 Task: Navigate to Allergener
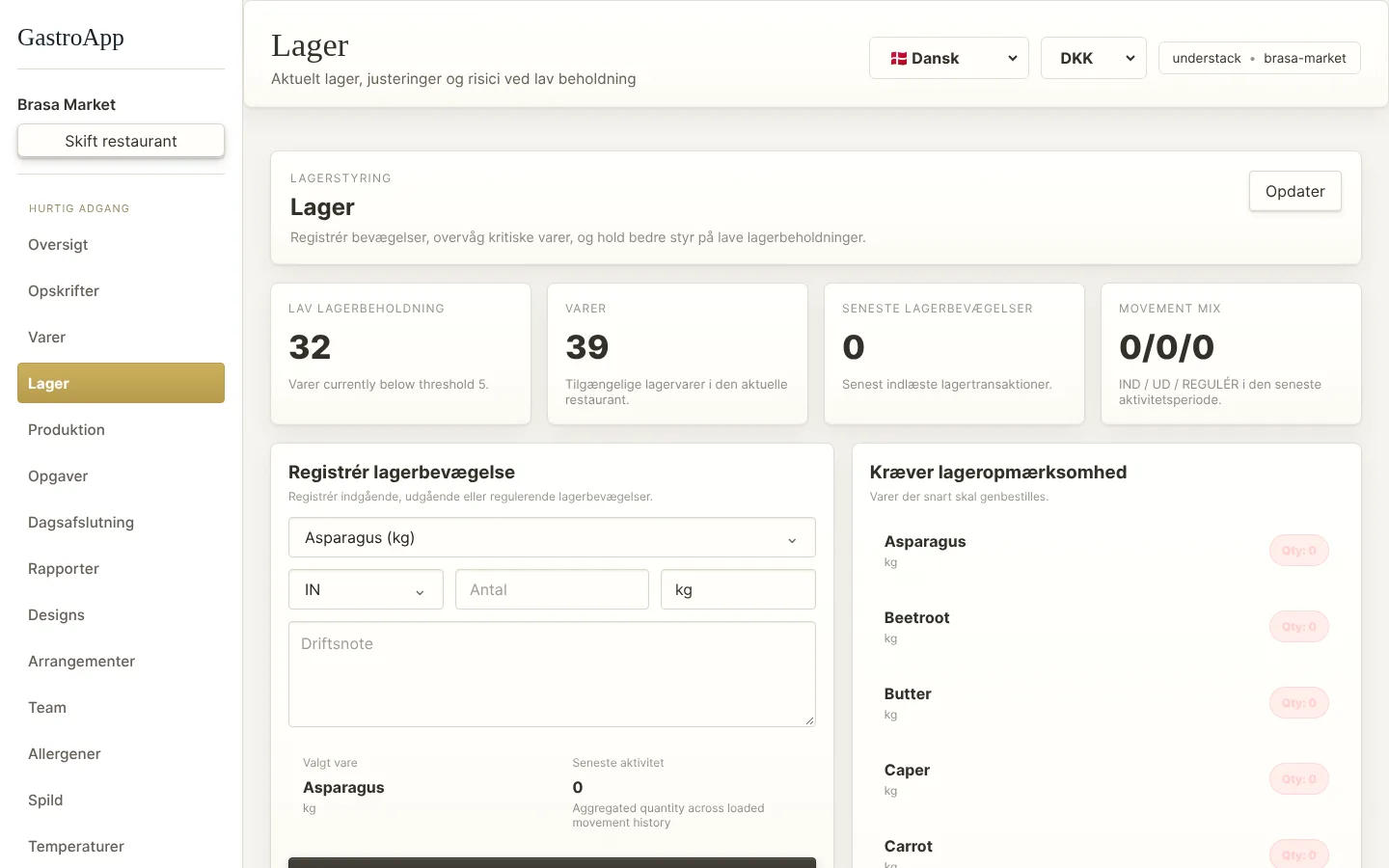click(x=121, y=754)
